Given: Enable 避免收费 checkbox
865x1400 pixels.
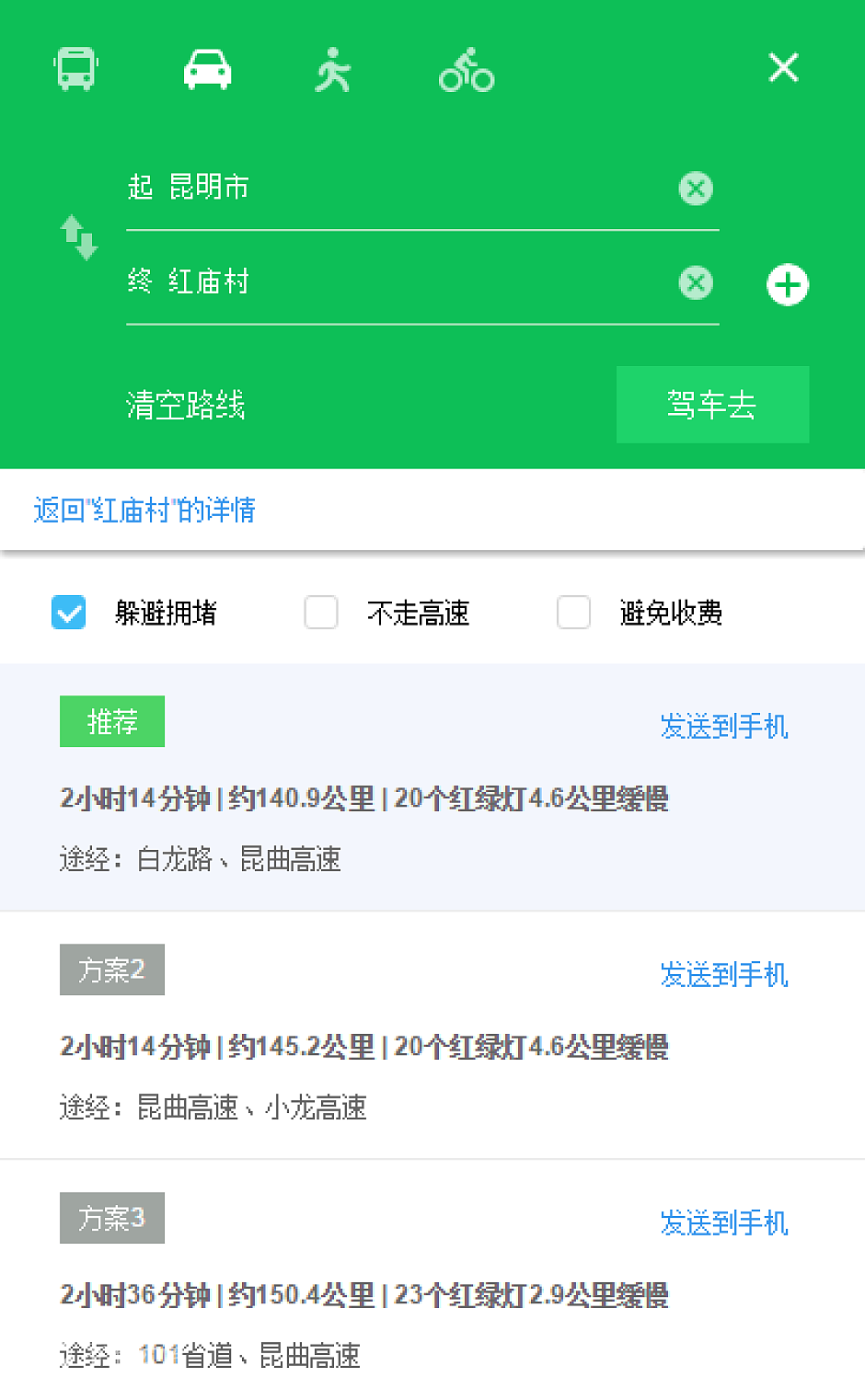Looking at the screenshot, I should (x=573, y=613).
